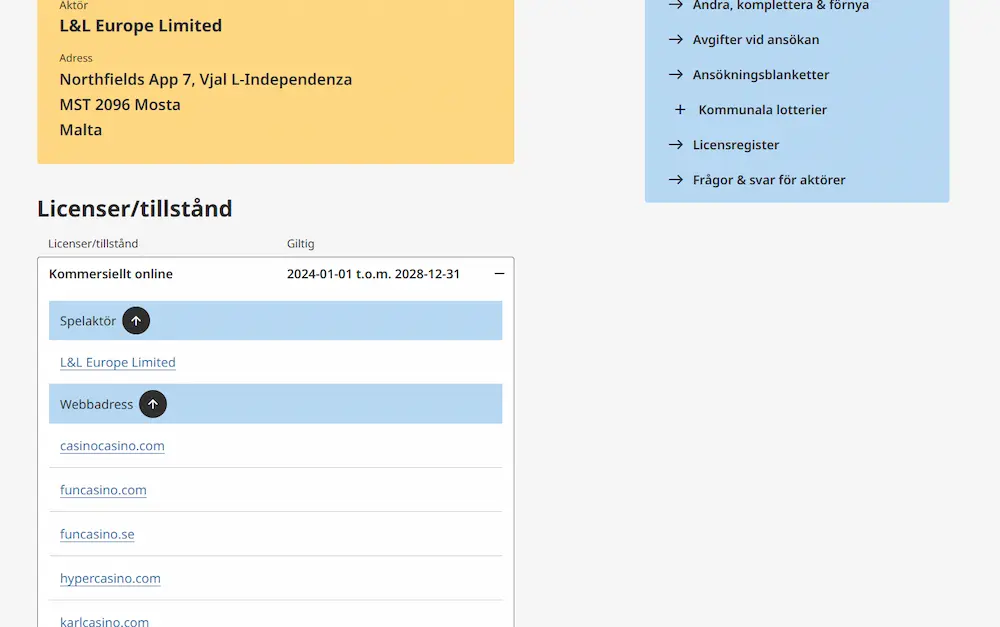Collapse the Kommersiellt online license row

499,274
